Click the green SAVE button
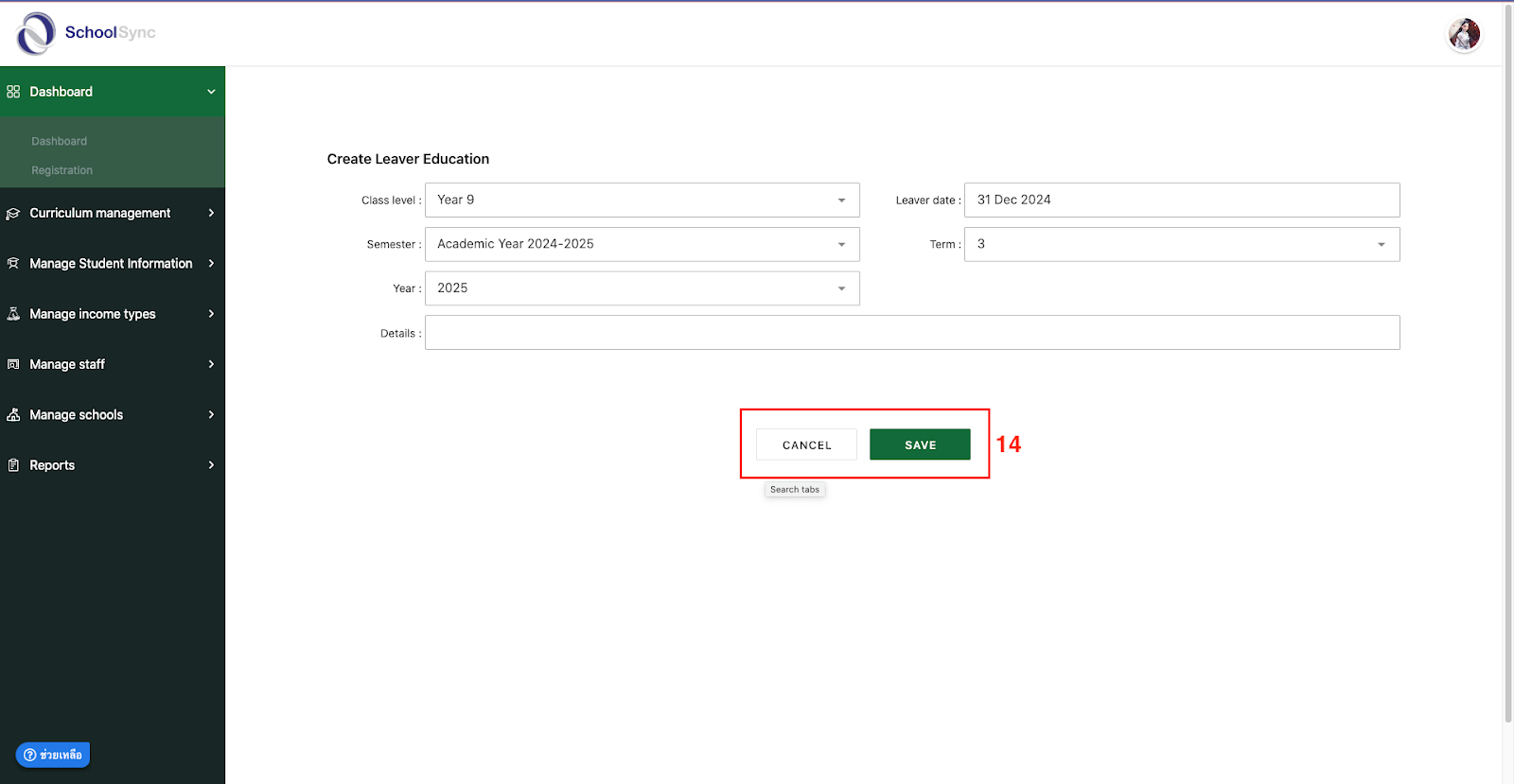 coord(920,444)
